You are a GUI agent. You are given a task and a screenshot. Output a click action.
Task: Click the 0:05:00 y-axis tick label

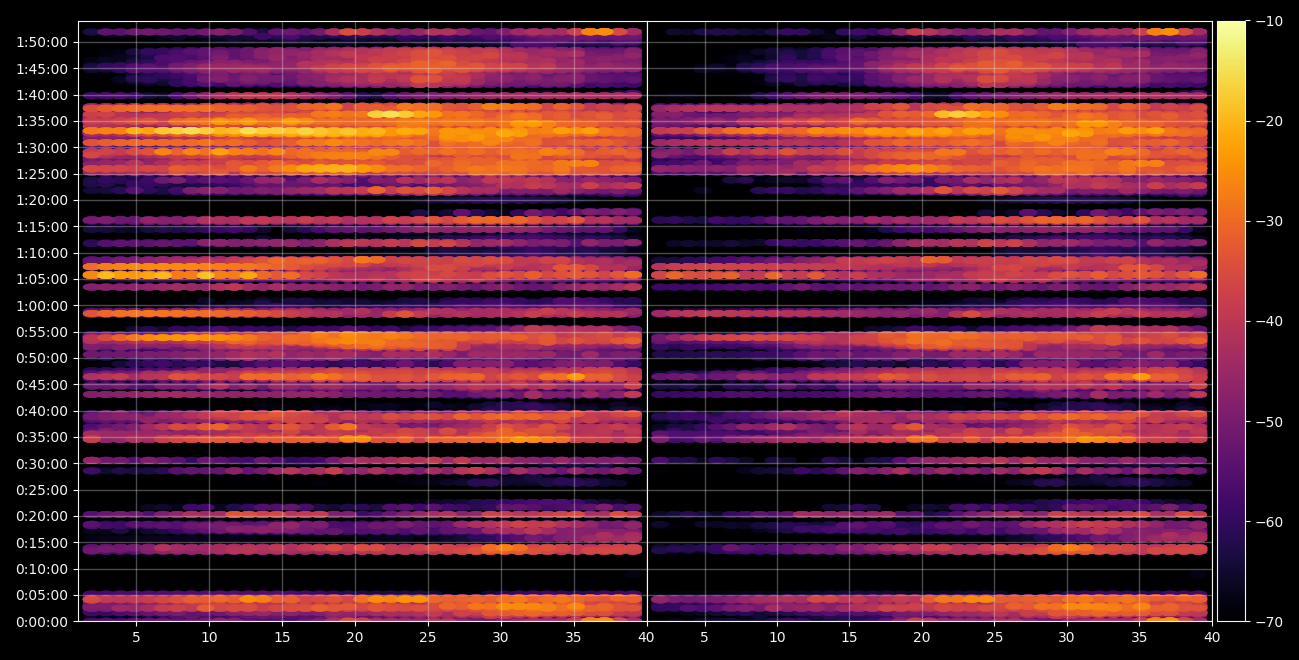click(x=42, y=595)
